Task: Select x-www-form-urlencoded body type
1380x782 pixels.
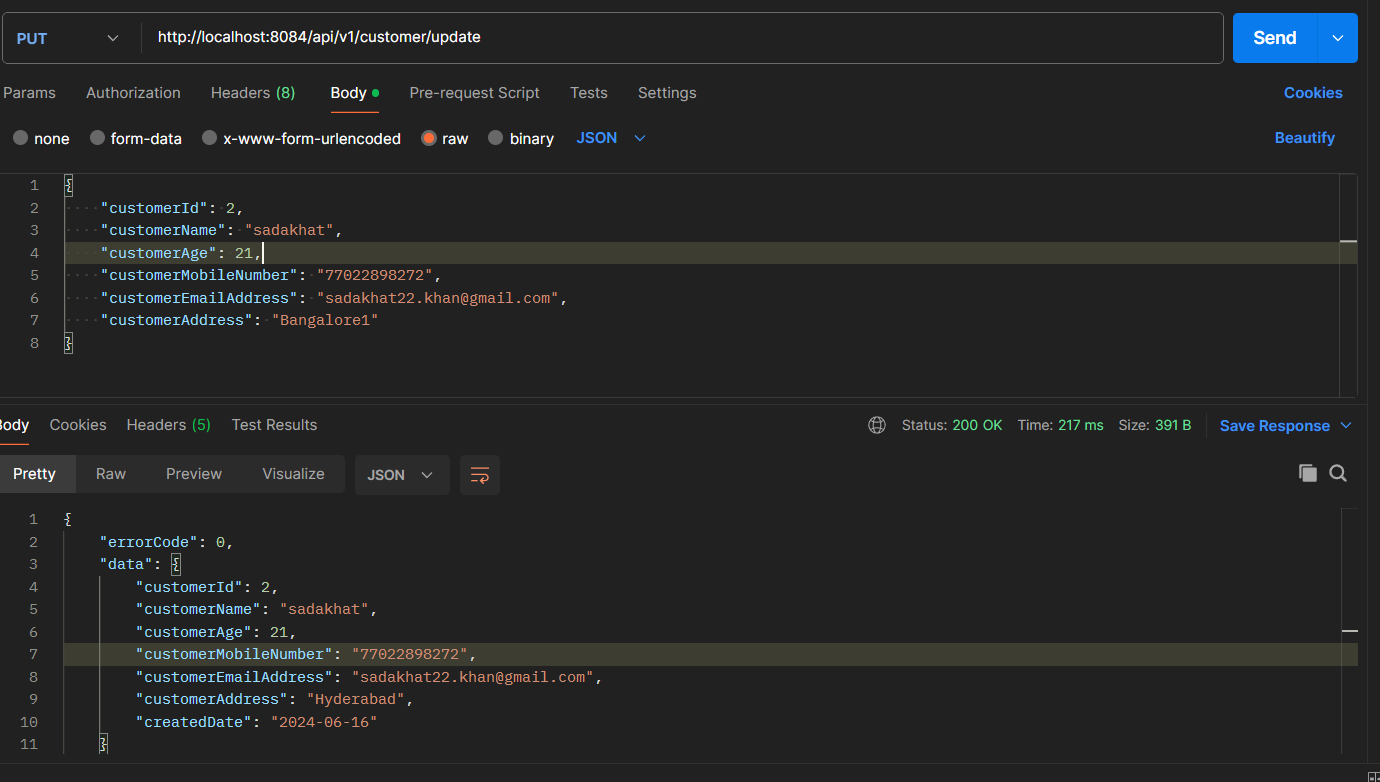Action: [209, 138]
